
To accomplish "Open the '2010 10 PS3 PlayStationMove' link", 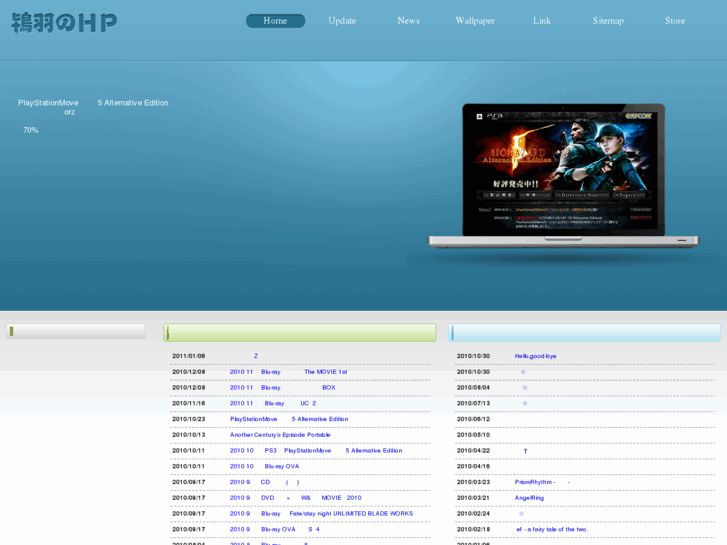I will (316, 450).
